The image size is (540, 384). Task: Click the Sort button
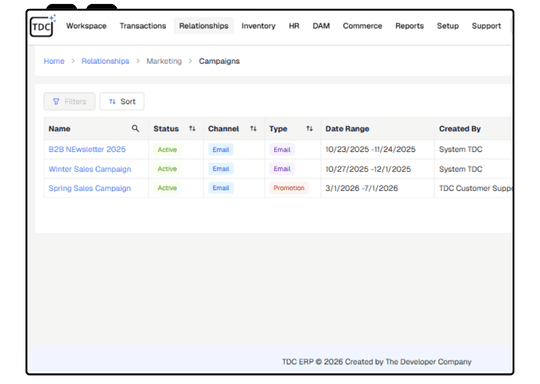122,102
